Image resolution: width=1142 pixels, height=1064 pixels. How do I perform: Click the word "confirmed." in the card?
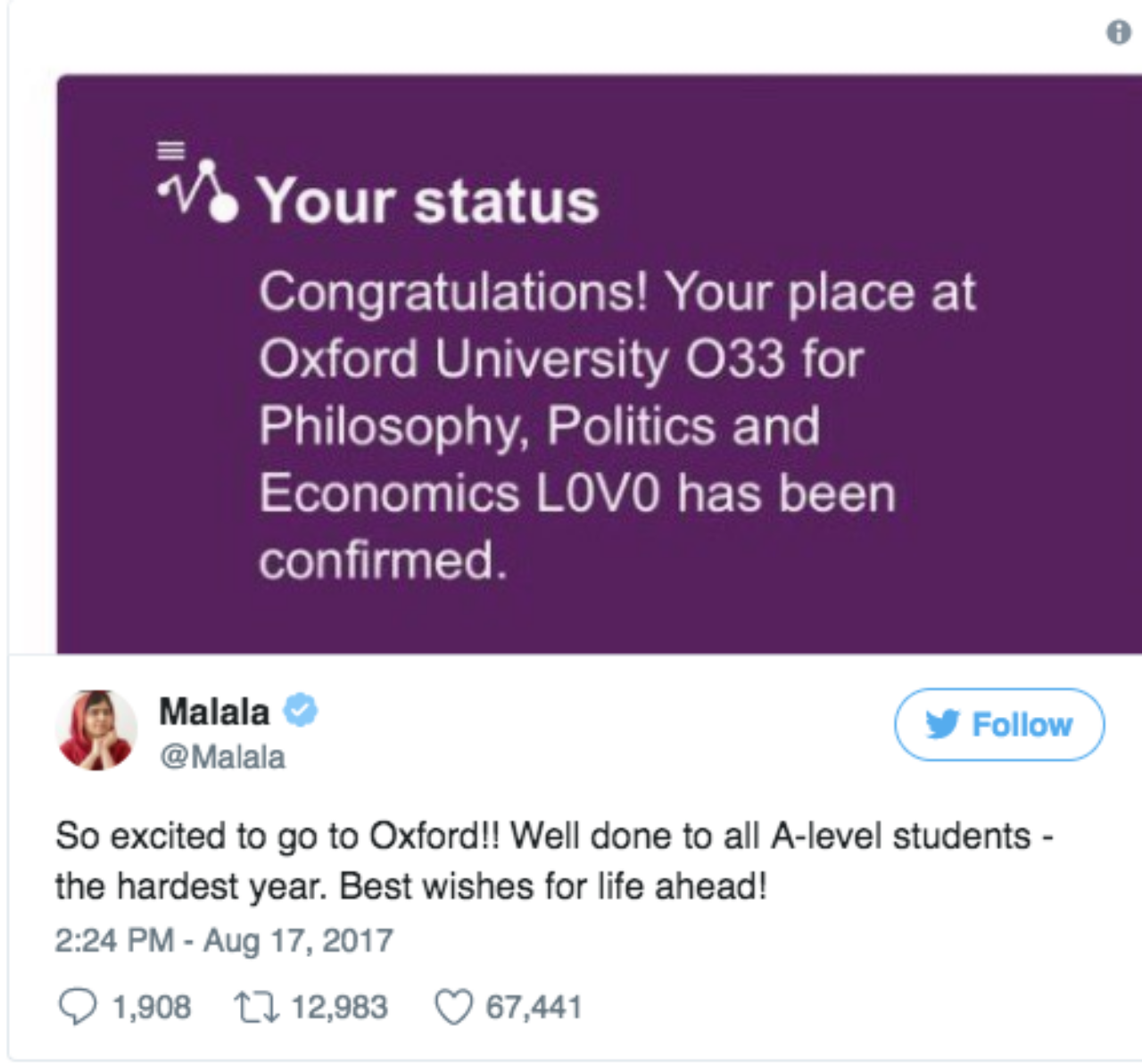point(383,560)
